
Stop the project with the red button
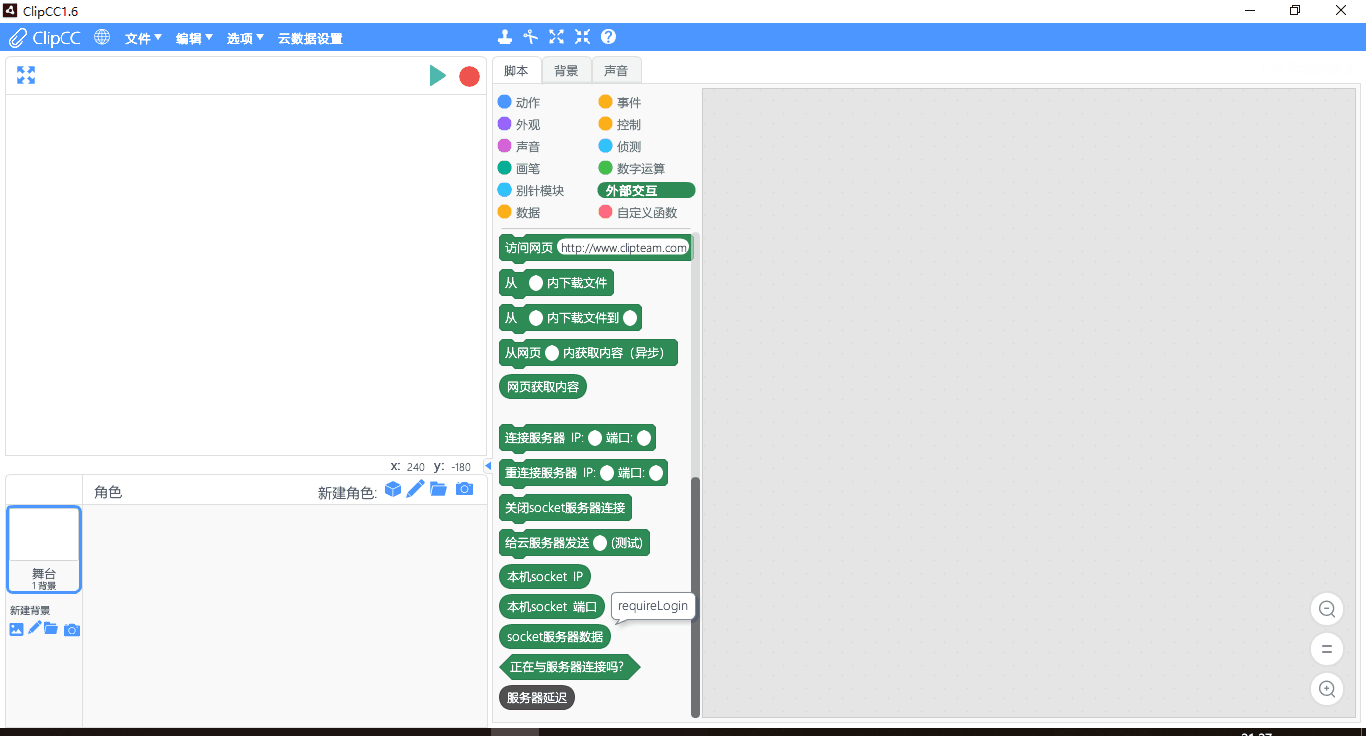pos(469,76)
